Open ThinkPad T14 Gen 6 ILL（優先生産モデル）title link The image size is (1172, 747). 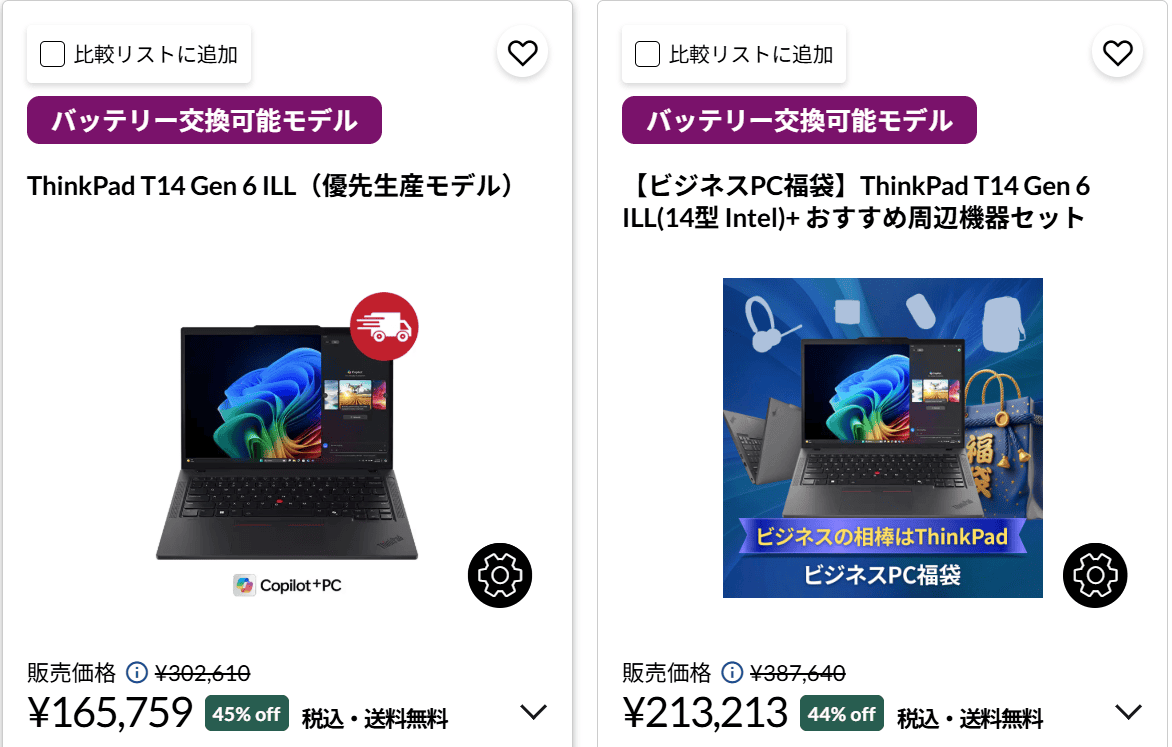click(x=274, y=185)
